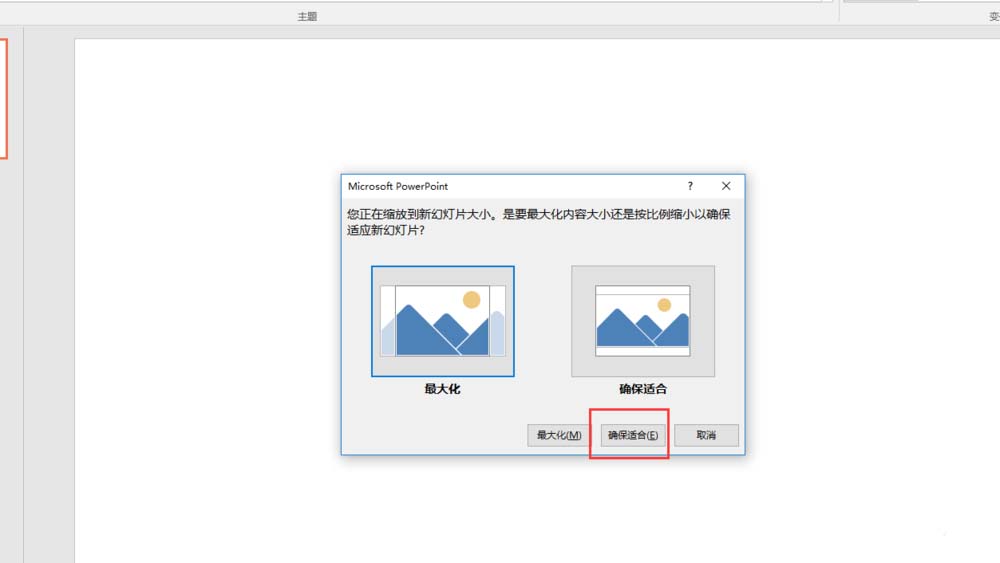Click the 确保适合(E) button

coord(633,435)
